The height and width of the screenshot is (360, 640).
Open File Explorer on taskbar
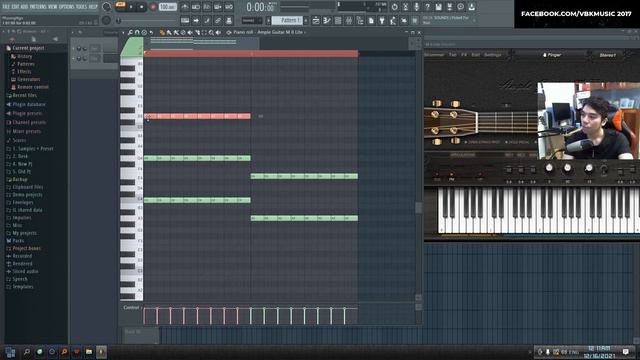pos(89,352)
